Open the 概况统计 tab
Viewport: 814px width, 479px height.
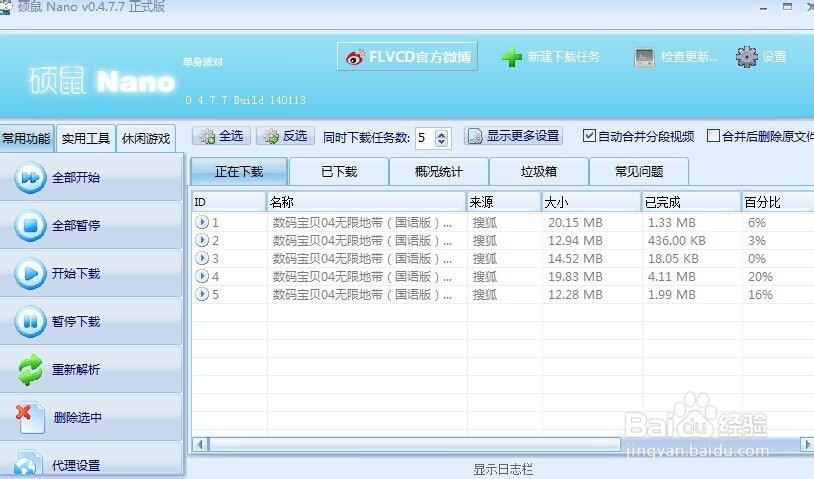point(439,172)
